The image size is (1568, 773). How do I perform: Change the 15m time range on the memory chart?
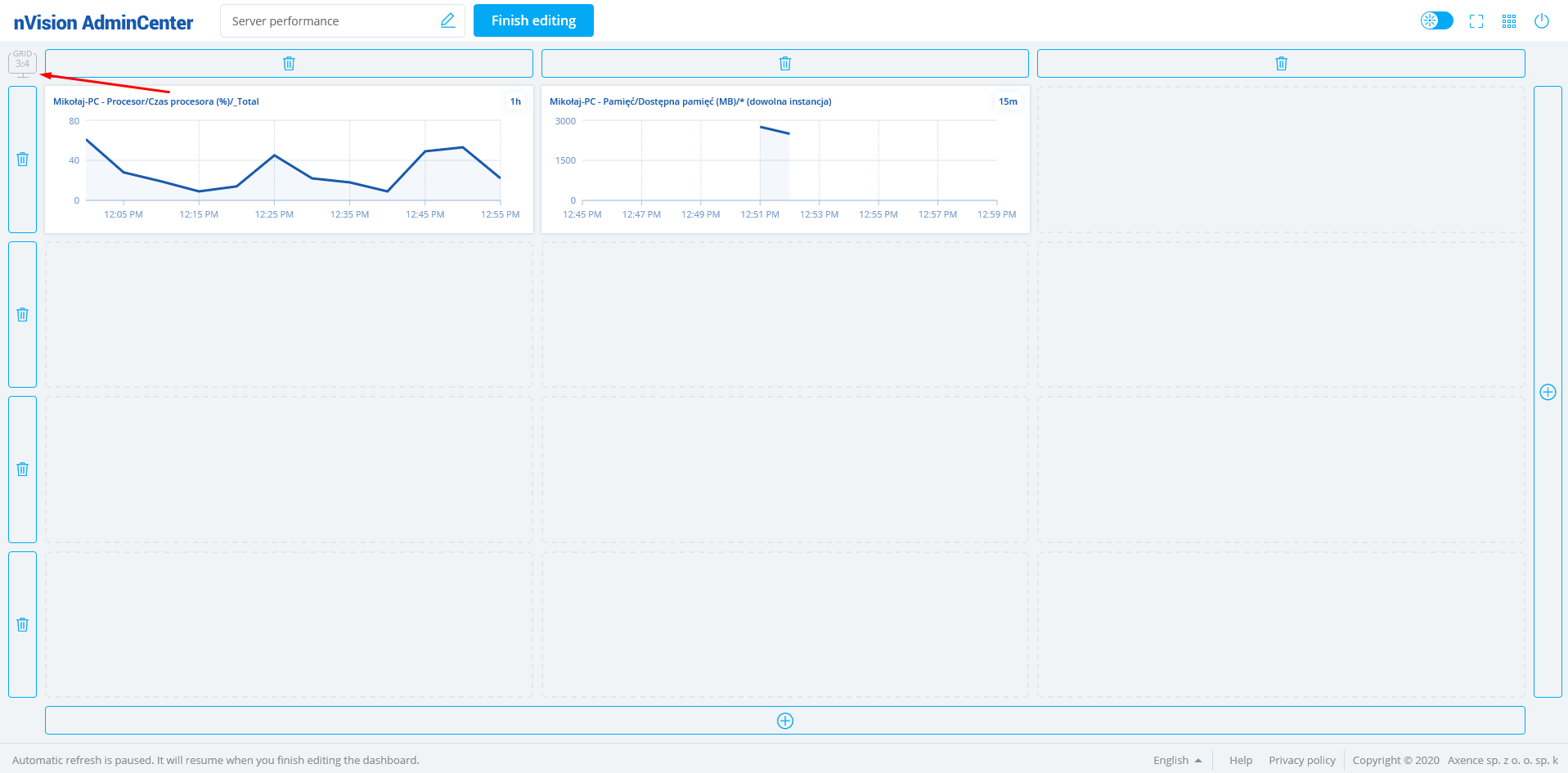coord(1008,101)
